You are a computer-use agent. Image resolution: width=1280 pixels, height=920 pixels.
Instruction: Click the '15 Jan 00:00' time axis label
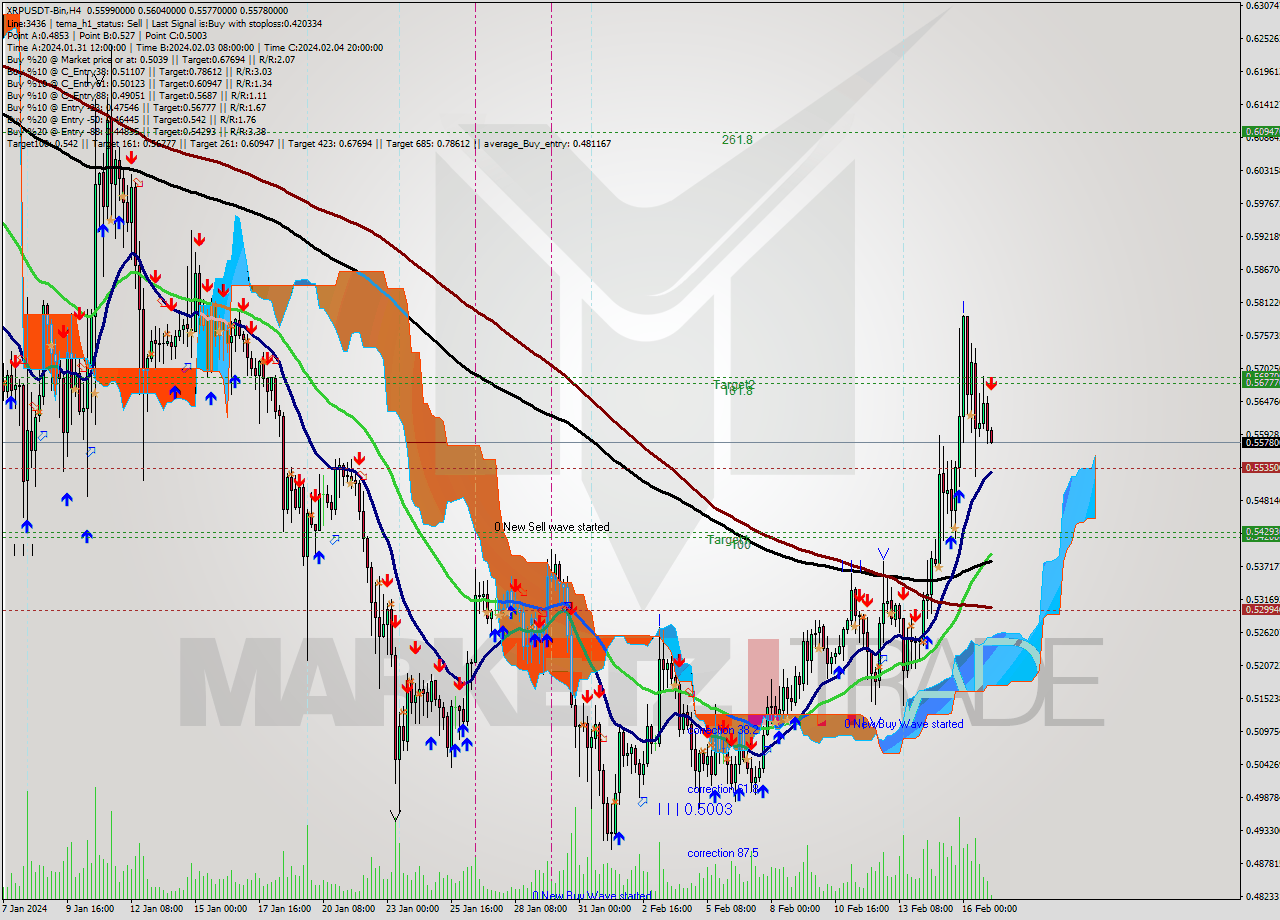click(220, 910)
